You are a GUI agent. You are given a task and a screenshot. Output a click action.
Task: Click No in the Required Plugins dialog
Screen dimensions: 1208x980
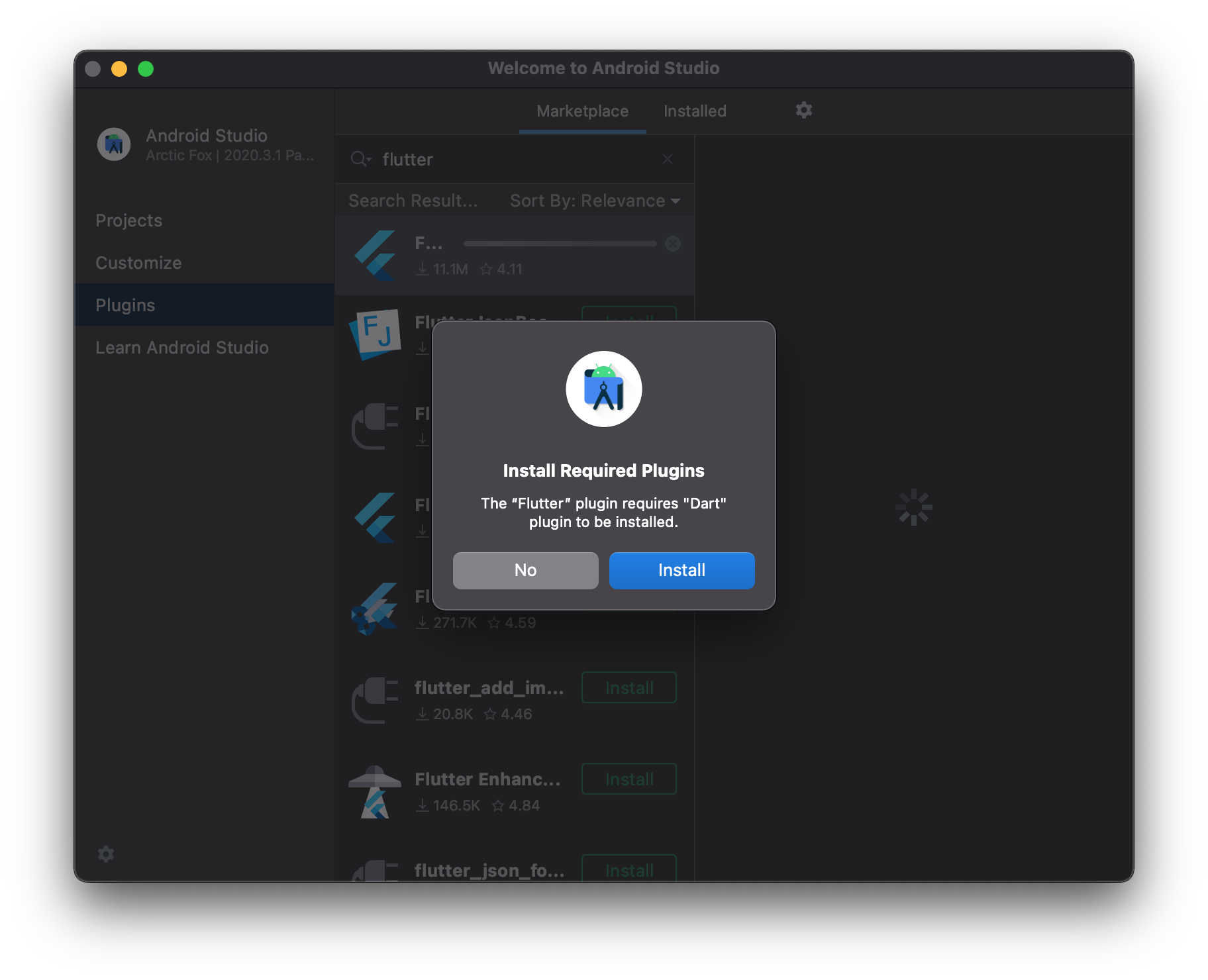tap(525, 570)
